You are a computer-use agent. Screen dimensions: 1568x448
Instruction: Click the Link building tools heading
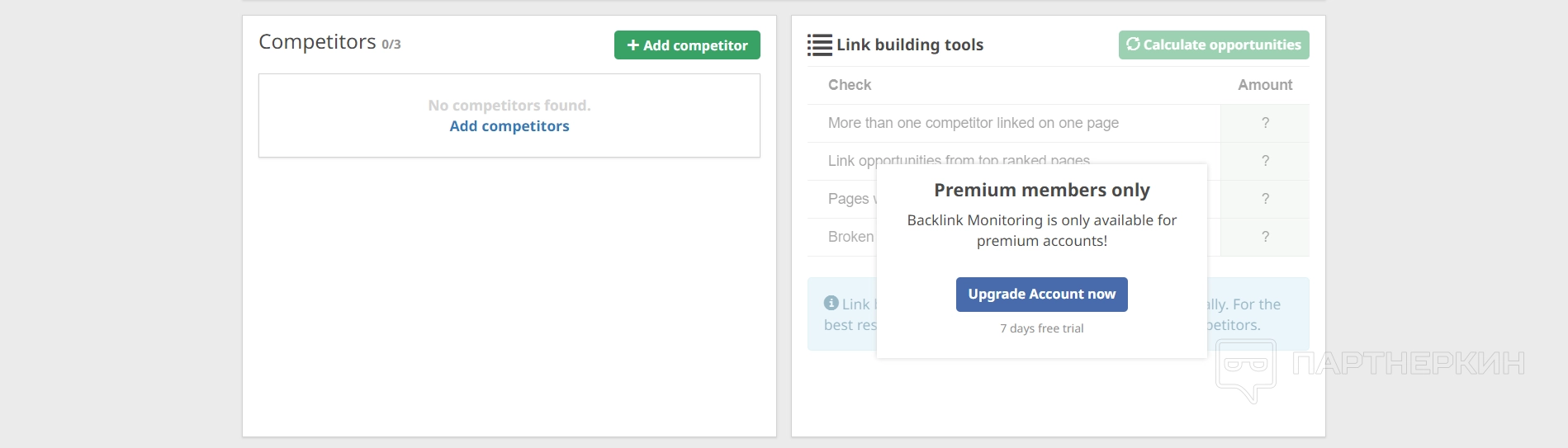(910, 45)
